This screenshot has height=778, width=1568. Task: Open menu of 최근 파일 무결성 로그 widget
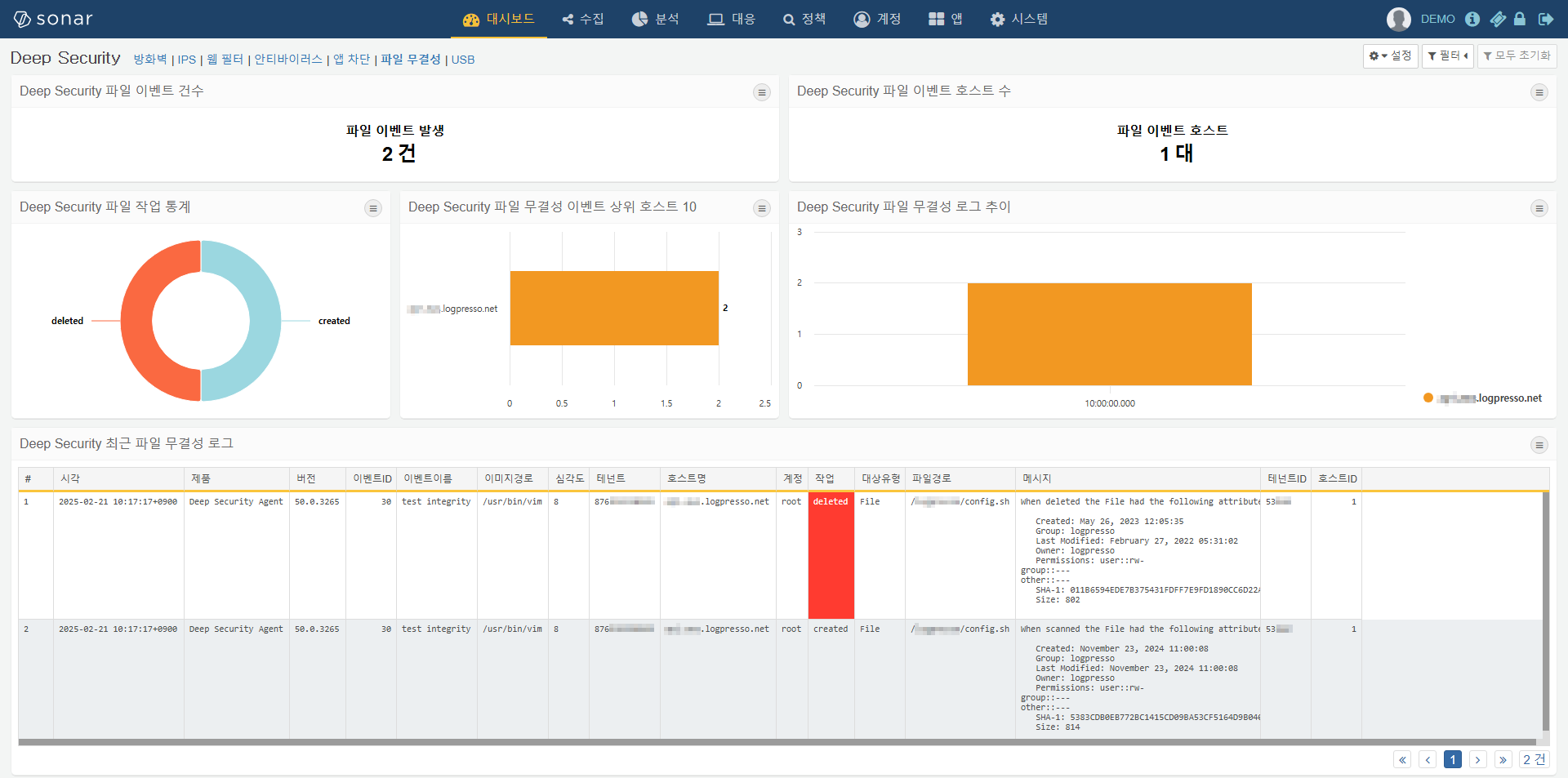pos(1539,445)
